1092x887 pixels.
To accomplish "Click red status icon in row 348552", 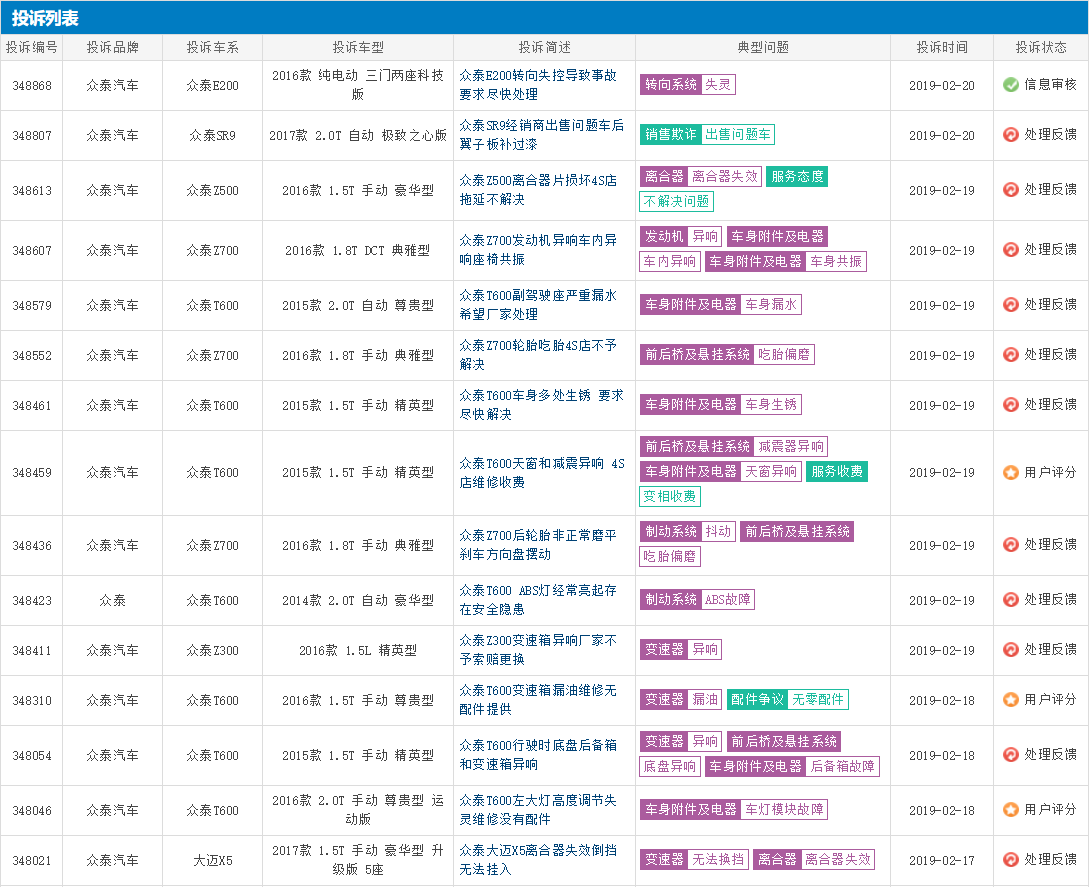I will point(1011,354).
